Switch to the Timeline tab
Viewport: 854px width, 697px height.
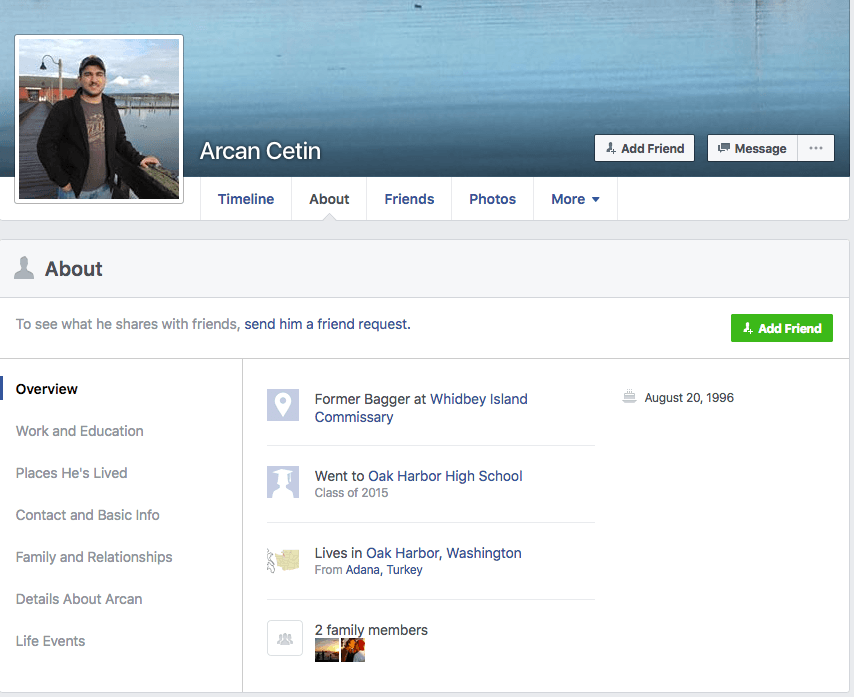(x=246, y=199)
